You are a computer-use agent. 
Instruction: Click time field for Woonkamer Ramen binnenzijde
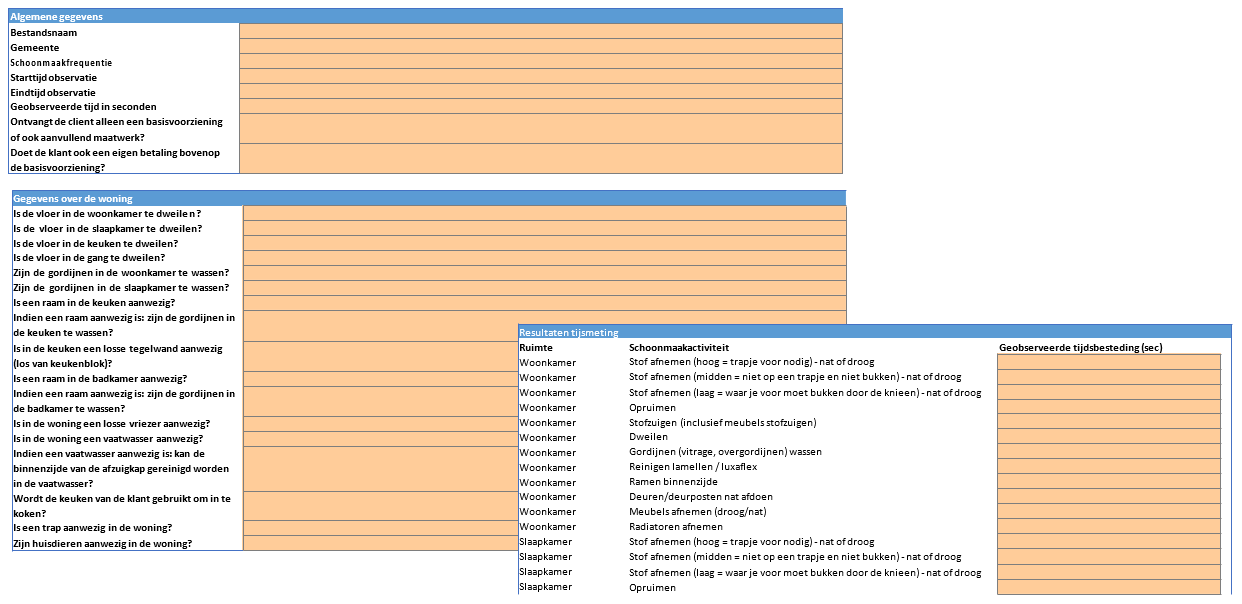[x=1108, y=482]
